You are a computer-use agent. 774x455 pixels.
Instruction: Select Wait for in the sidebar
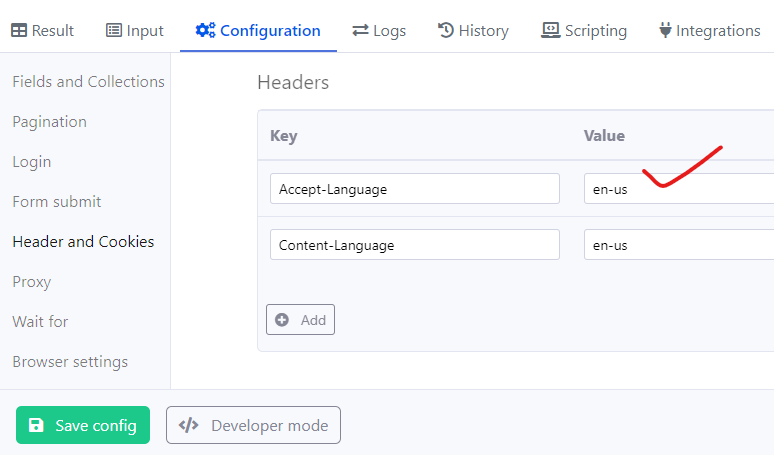[x=40, y=322]
